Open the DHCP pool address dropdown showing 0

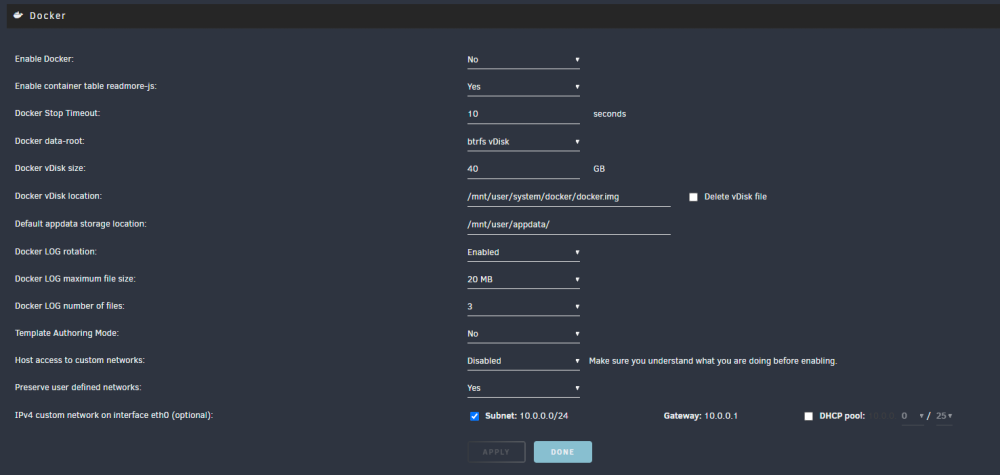click(912, 416)
